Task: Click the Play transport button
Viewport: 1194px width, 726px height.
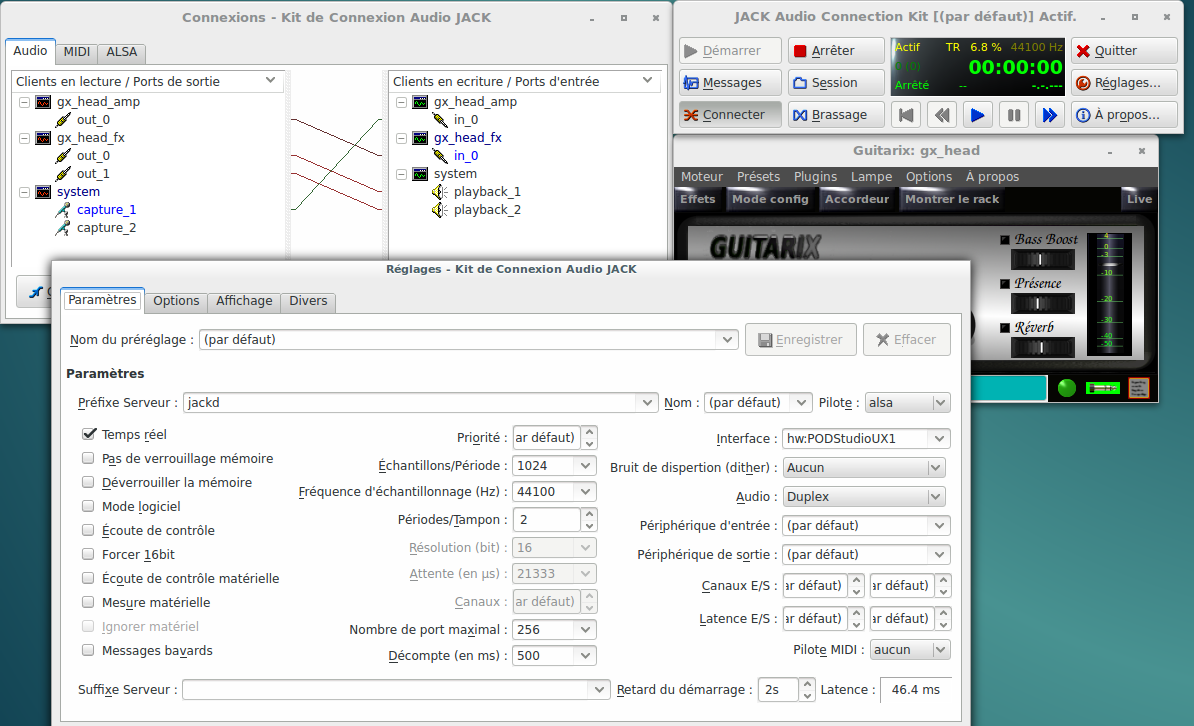Action: pos(977,115)
